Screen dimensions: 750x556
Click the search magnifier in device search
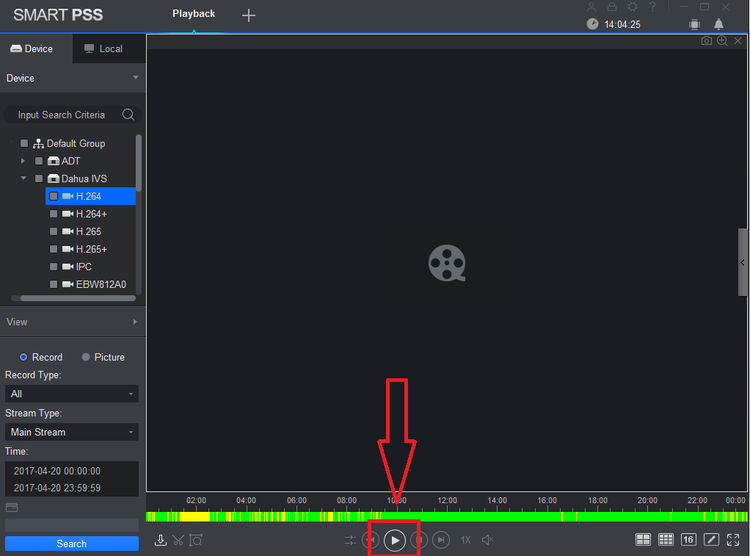pyautogui.click(x=128, y=114)
